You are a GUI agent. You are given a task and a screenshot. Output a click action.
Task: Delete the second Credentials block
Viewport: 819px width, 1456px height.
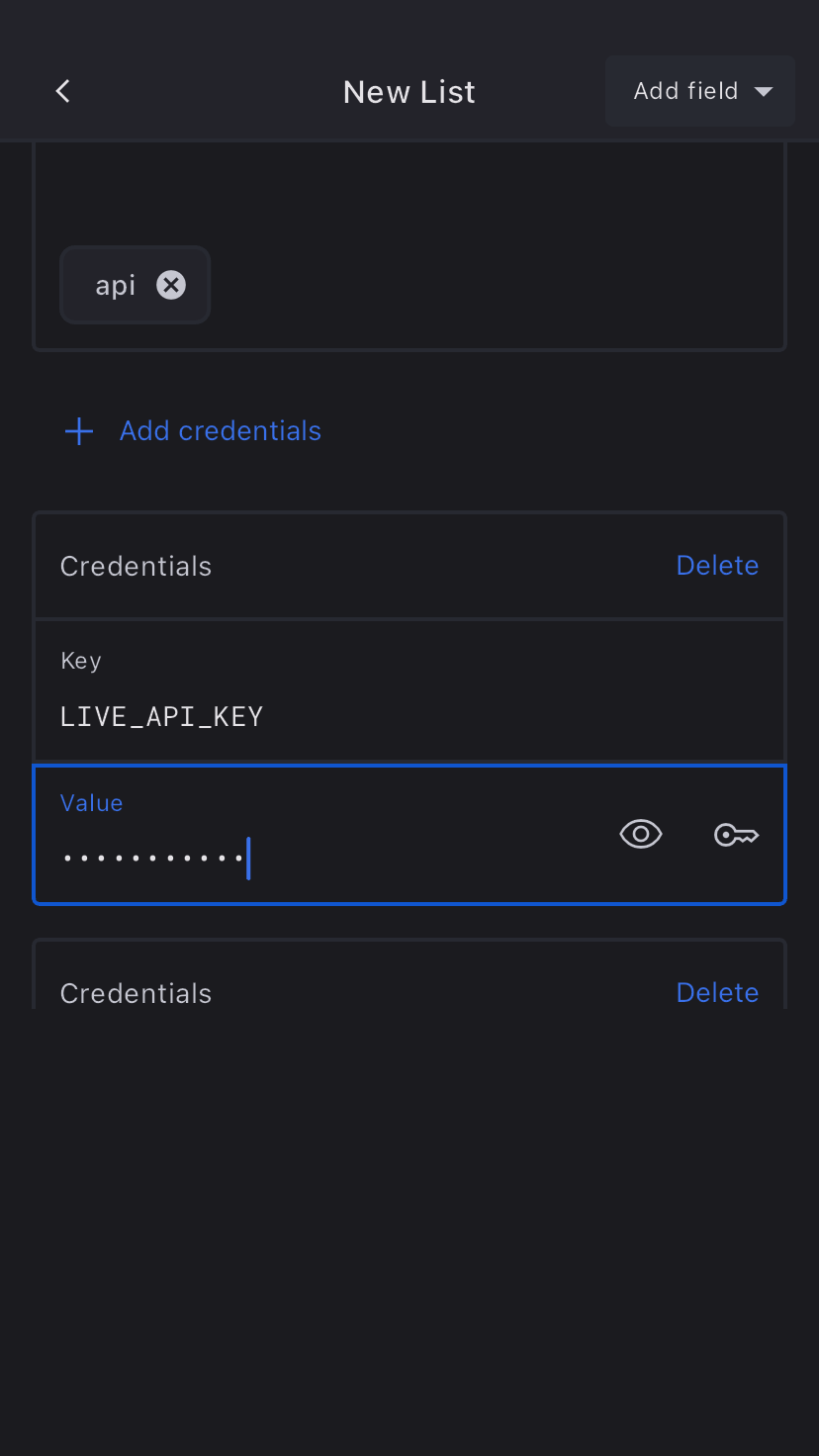(717, 992)
